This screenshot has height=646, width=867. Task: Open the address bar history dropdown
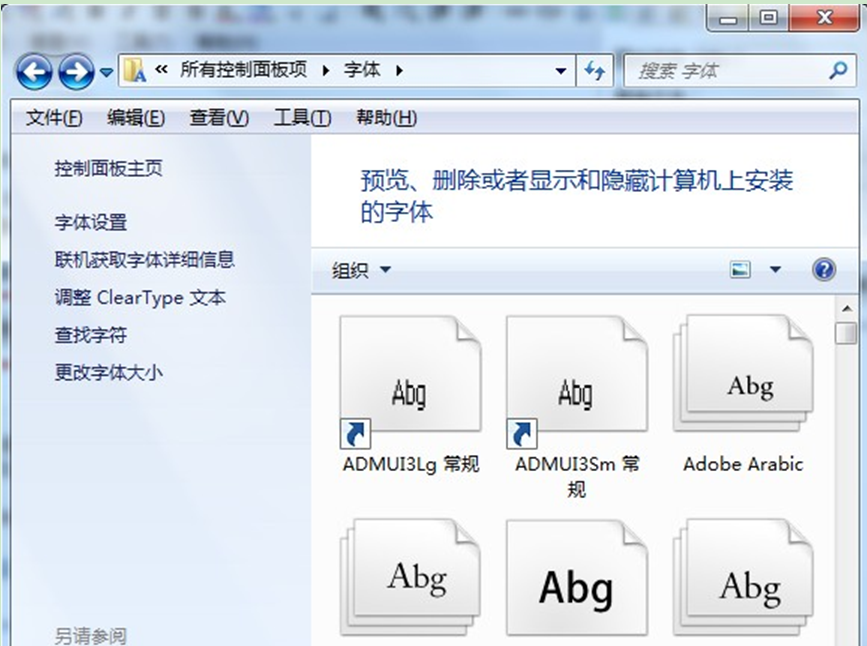561,71
